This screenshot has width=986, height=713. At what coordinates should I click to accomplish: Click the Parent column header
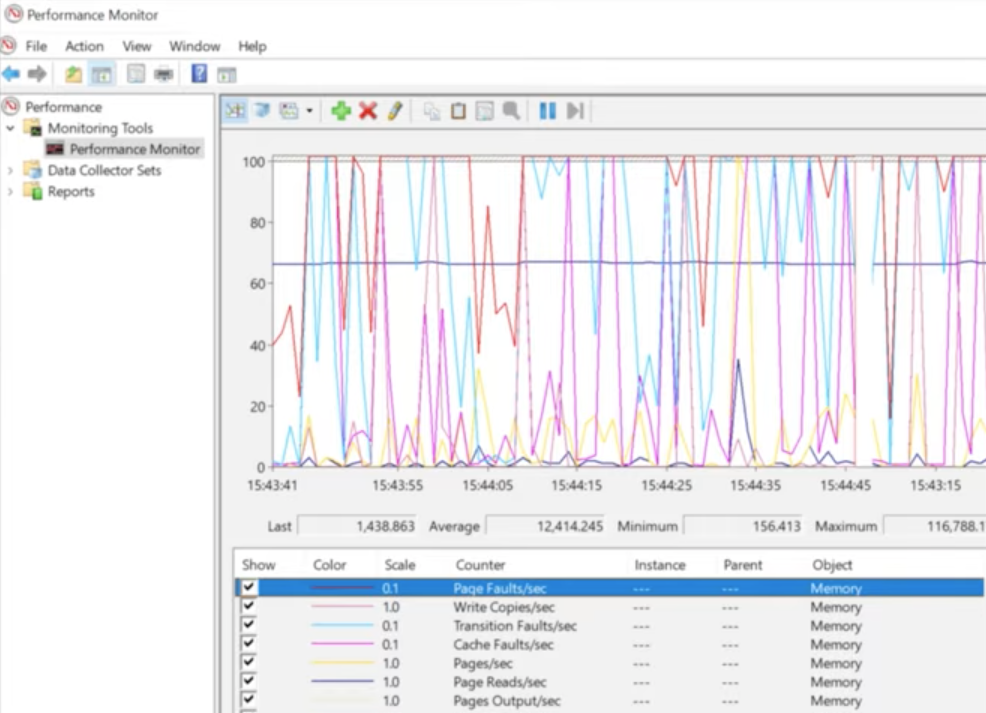tap(743, 565)
